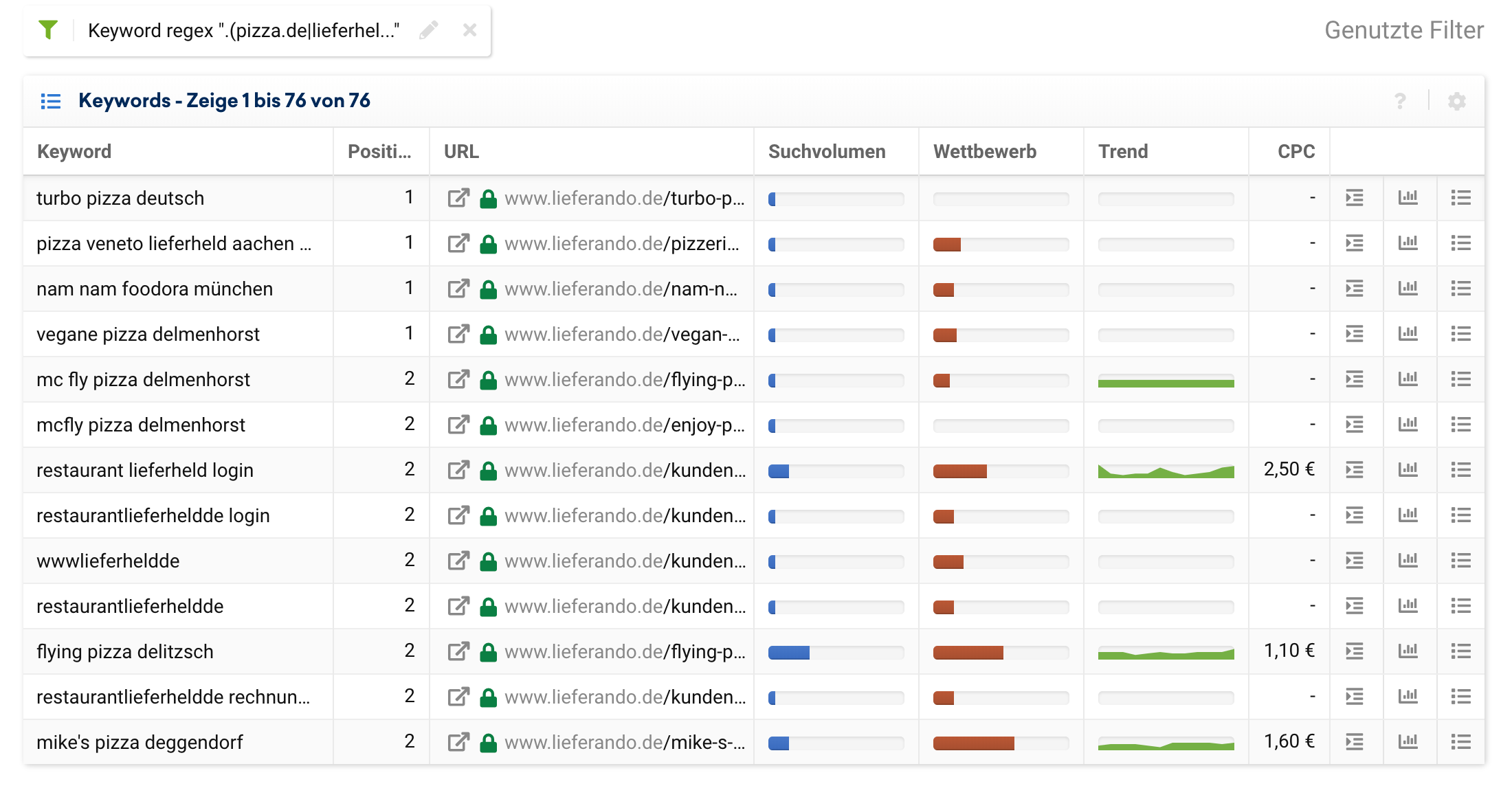Show chart icon for flying pizza delitzsch
Screen dimensions: 1512x797
[1408, 651]
